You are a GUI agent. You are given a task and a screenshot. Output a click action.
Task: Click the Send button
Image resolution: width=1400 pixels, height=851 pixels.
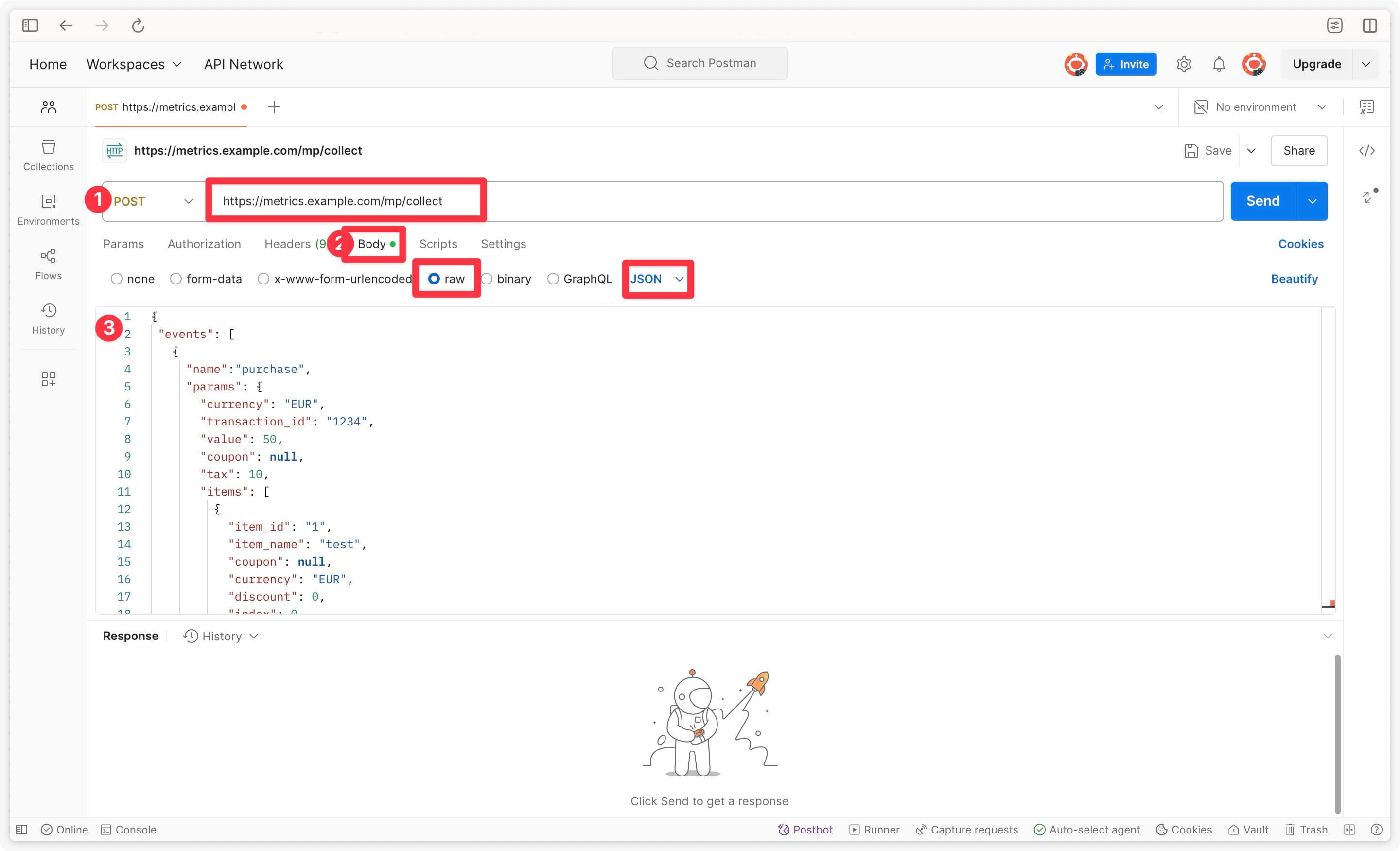(x=1263, y=201)
